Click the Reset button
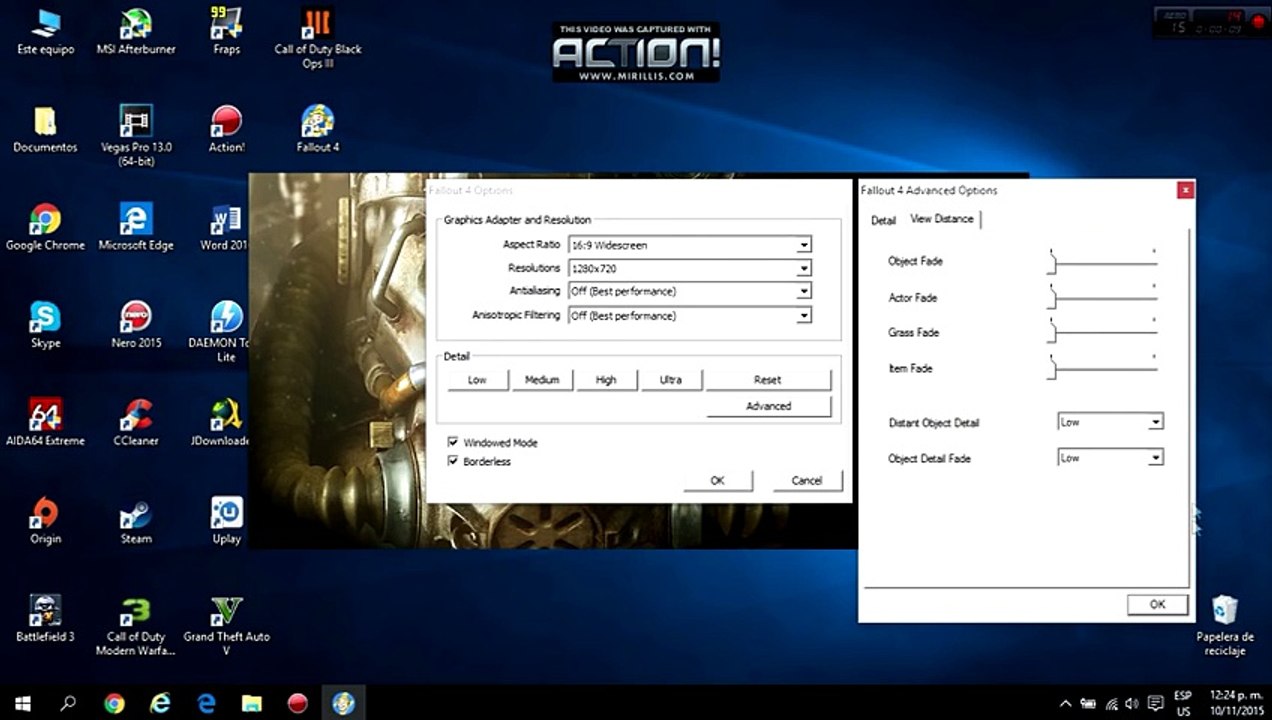This screenshot has height=720, width=1272. pyautogui.click(x=768, y=380)
